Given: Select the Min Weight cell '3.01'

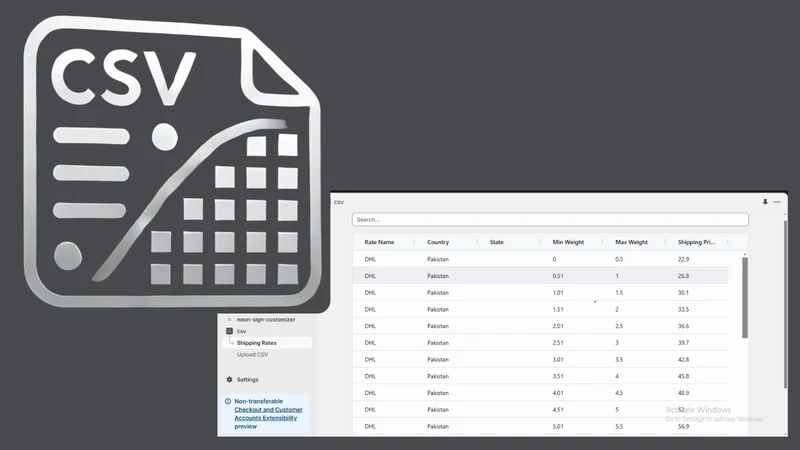Looking at the screenshot, I should point(558,360).
